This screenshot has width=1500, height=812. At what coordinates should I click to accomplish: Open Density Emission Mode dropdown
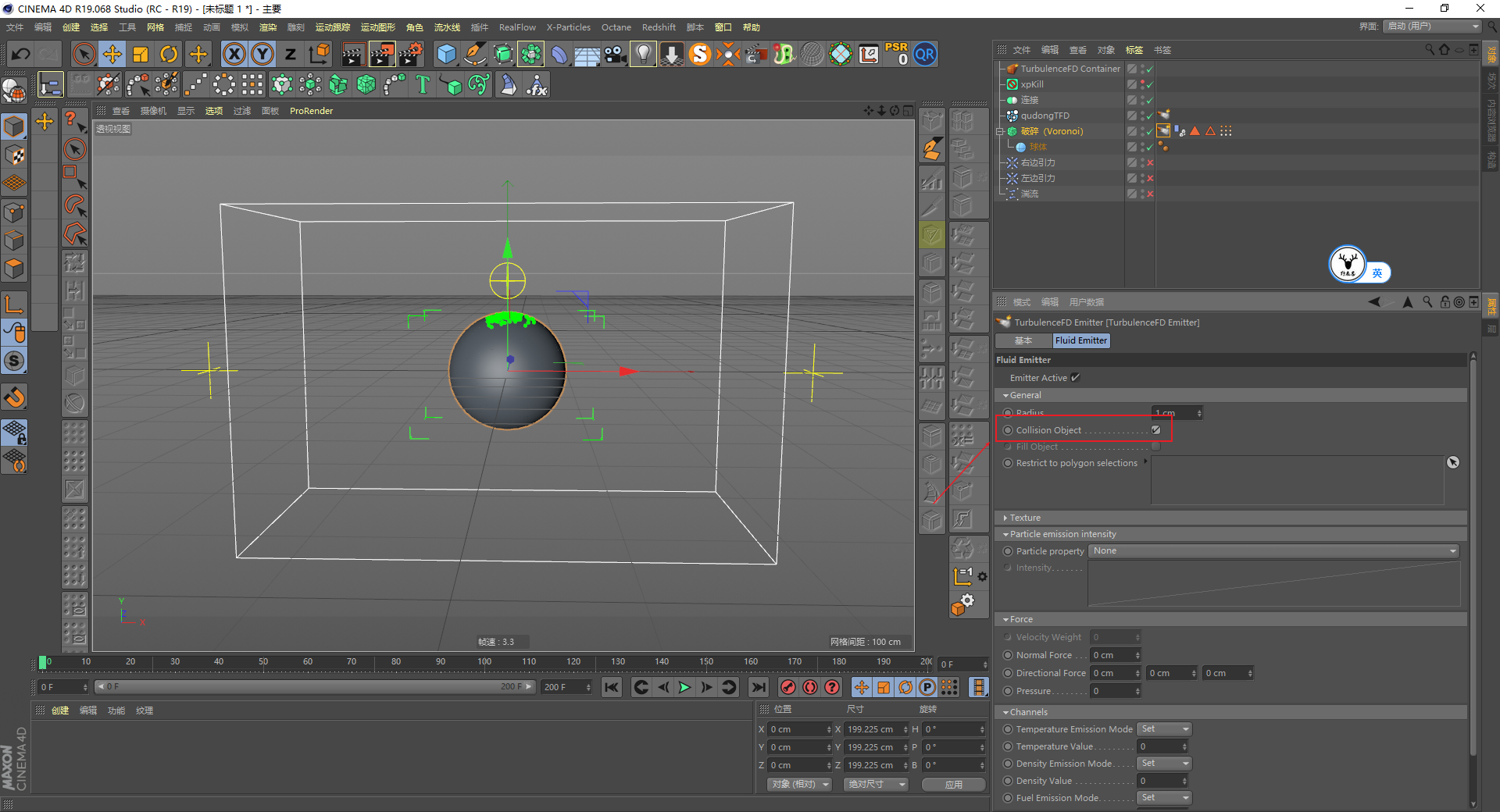click(x=1164, y=764)
